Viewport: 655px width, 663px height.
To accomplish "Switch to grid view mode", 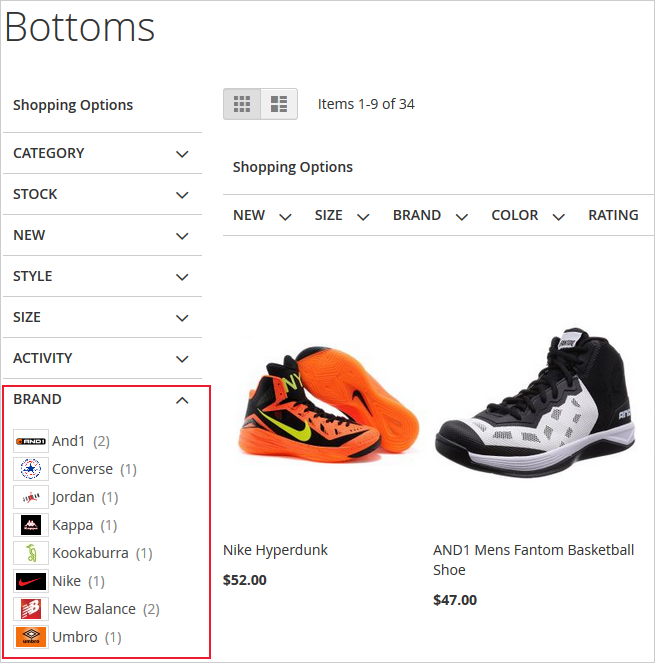I will 242,104.
